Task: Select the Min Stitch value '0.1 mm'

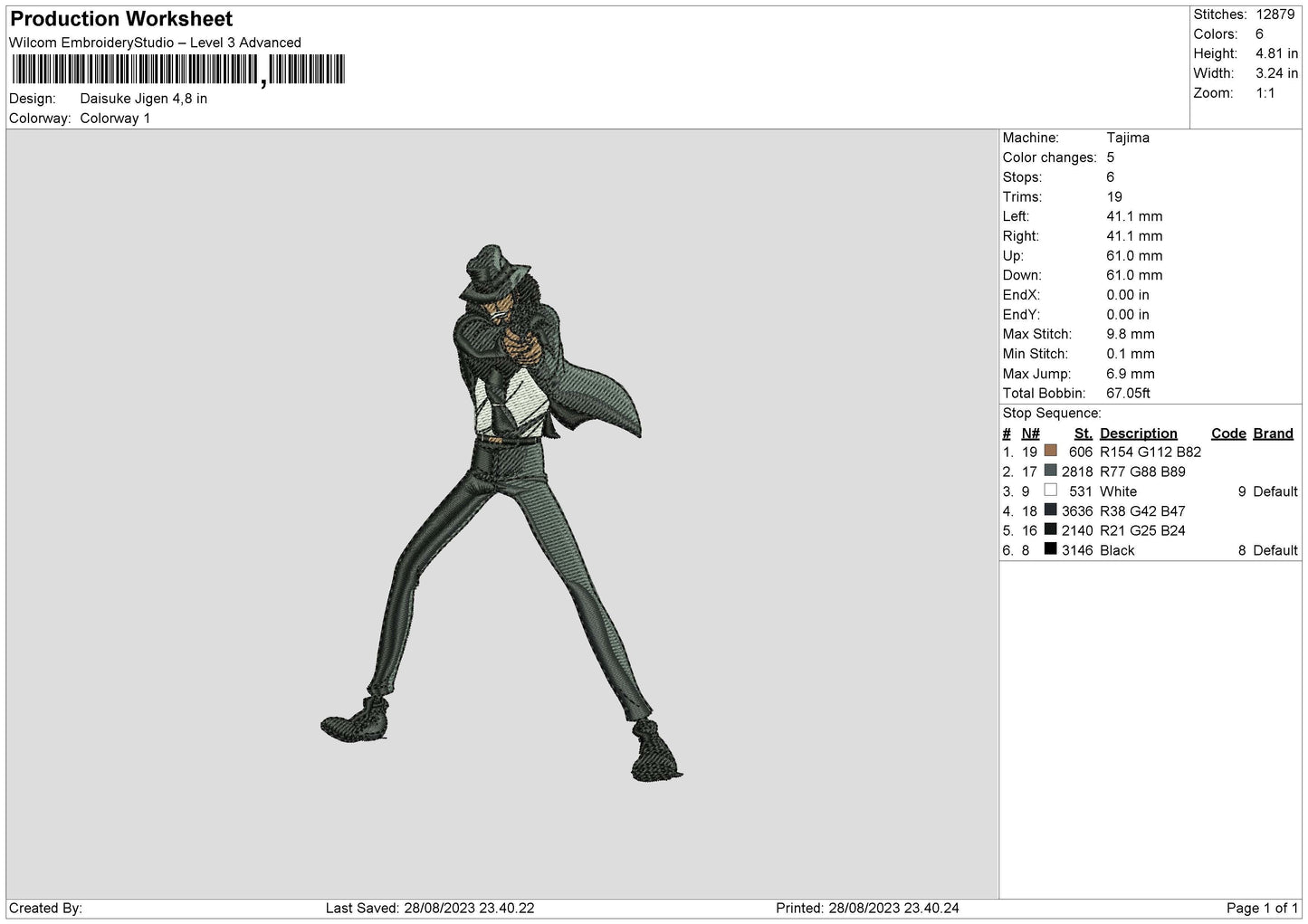Action: point(1131,354)
